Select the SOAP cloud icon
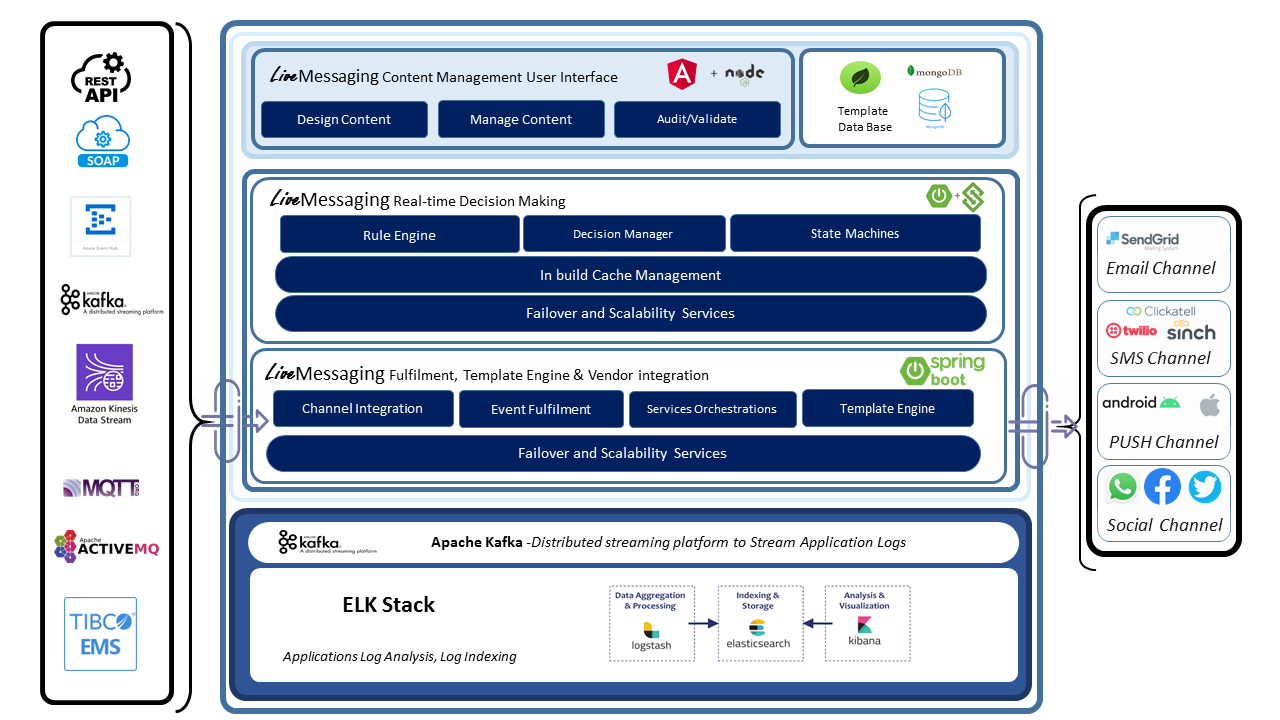 103,141
